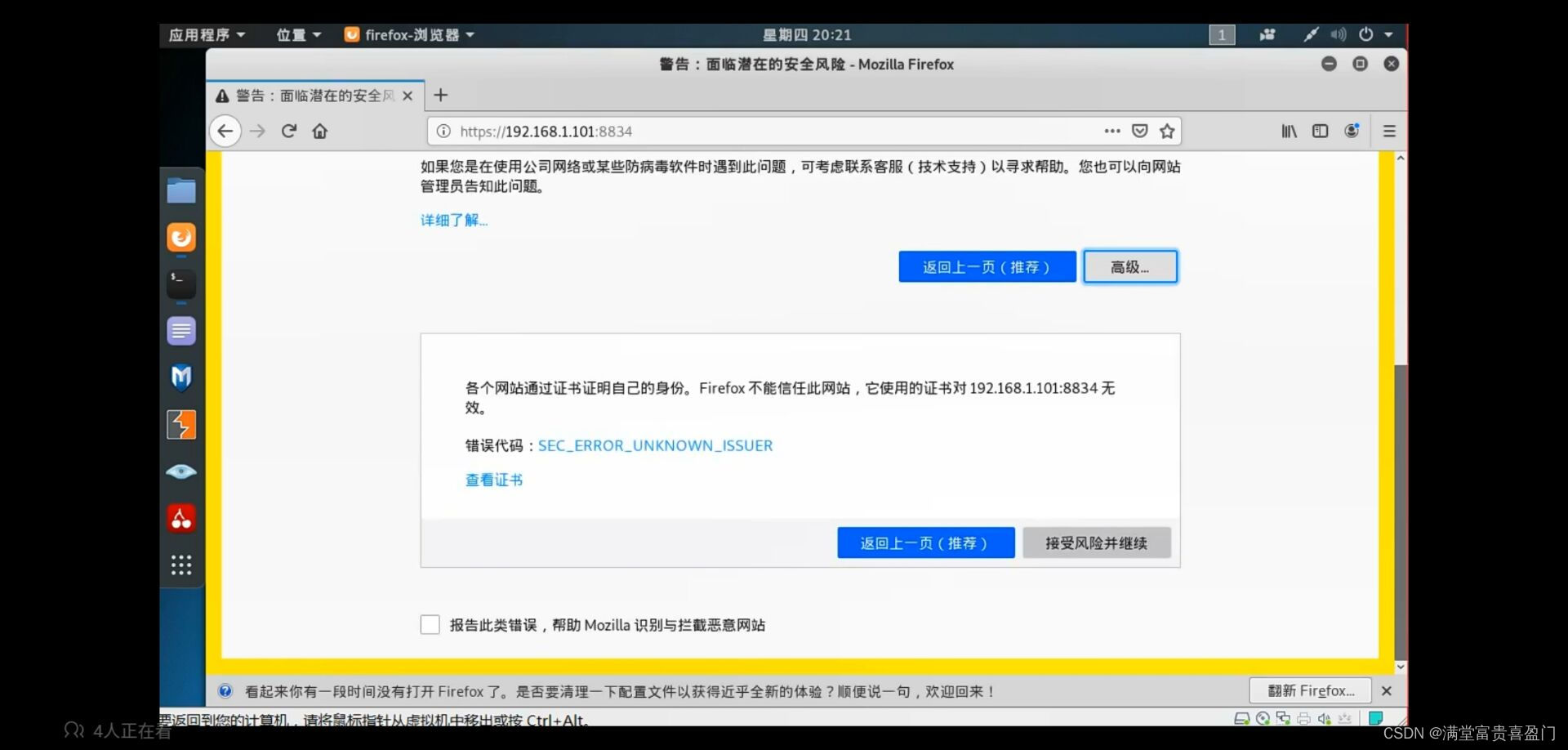
Task: Click the browser Back arrow button
Action: (225, 132)
